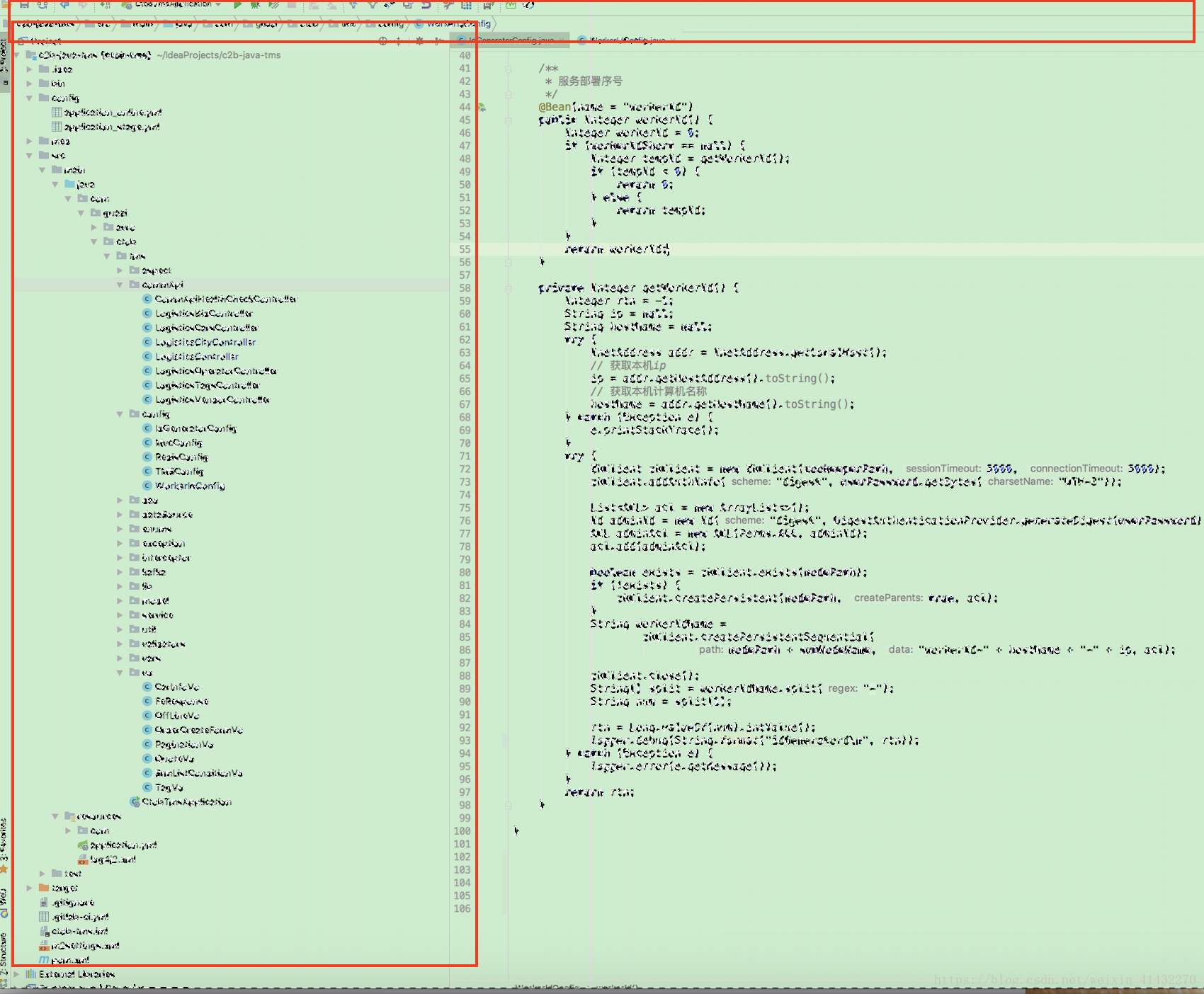1204x994 pixels.
Task: Click the scroll-from-source target icon in Project panel
Action: (382, 41)
